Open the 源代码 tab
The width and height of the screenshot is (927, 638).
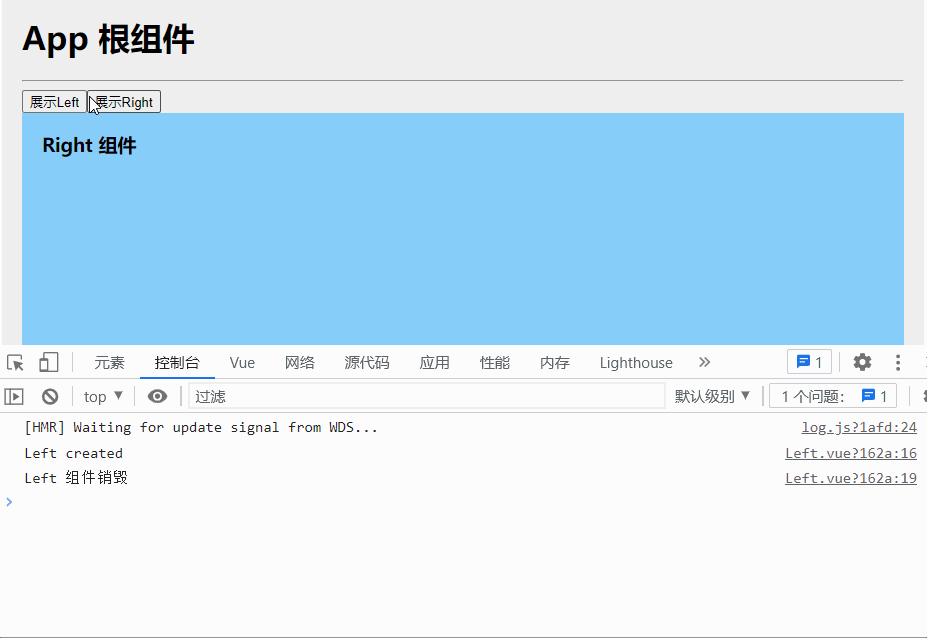coord(367,362)
